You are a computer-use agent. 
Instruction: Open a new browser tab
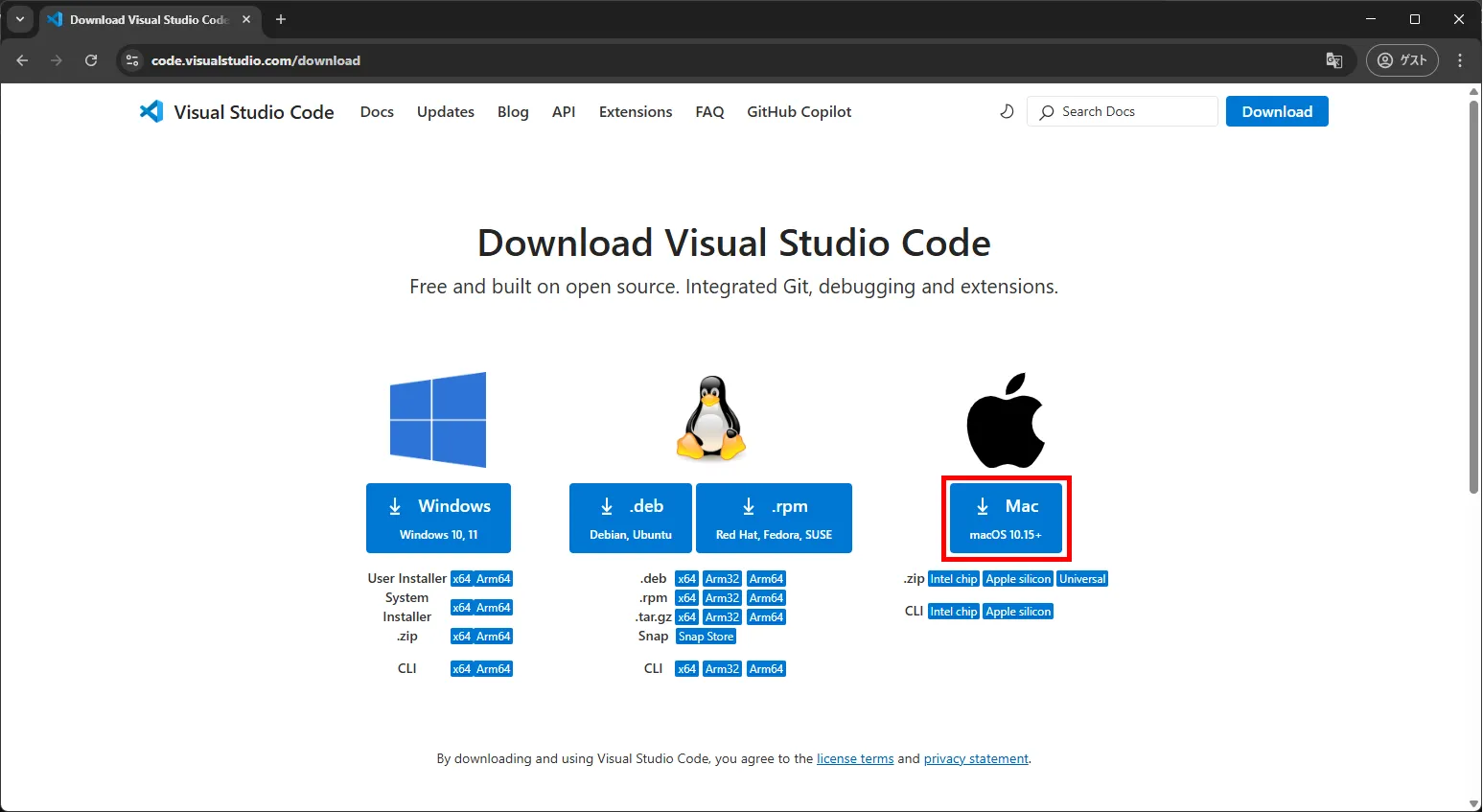281,19
